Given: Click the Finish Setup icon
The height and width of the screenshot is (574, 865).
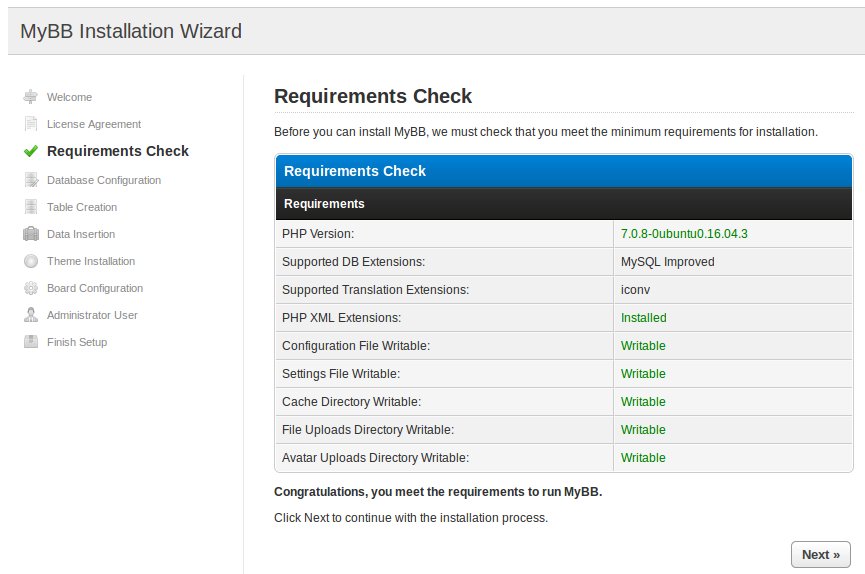Looking at the screenshot, I should pos(31,342).
